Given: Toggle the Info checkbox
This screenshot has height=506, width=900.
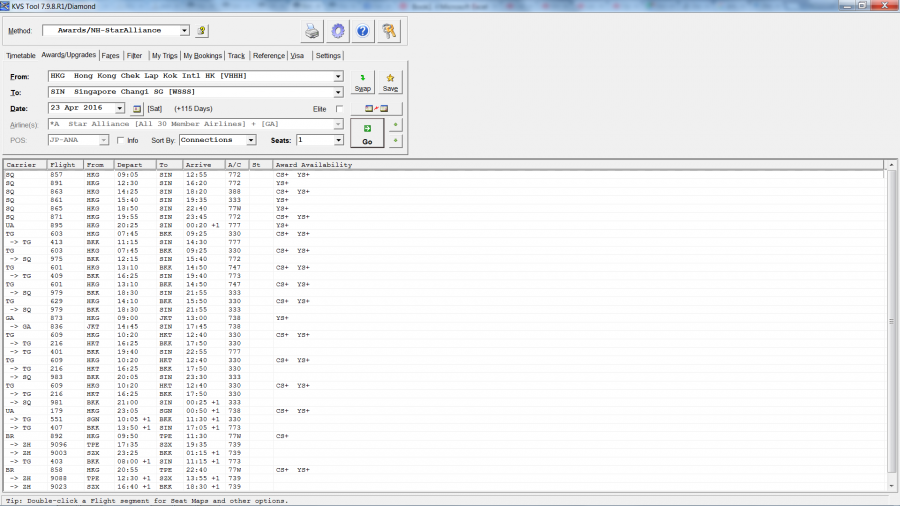Looking at the screenshot, I should coord(121,140).
